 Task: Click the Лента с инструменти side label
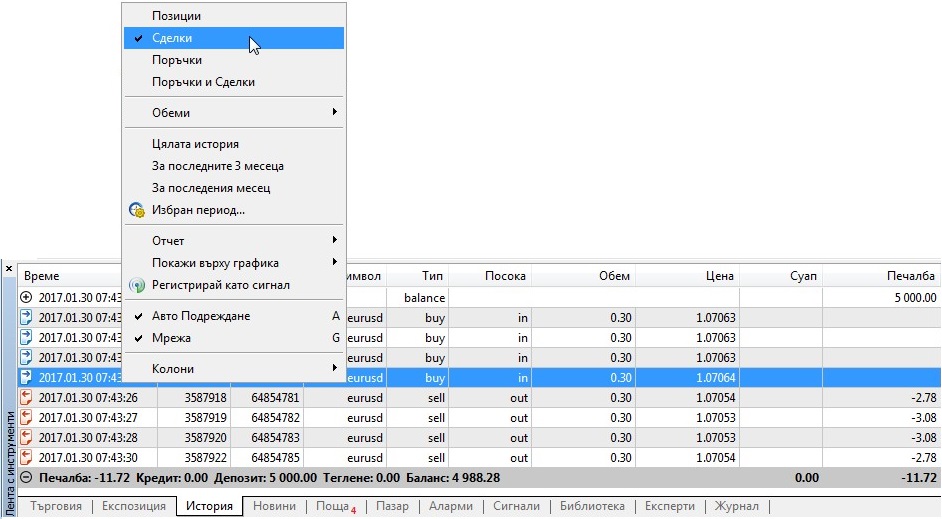(x=10, y=463)
